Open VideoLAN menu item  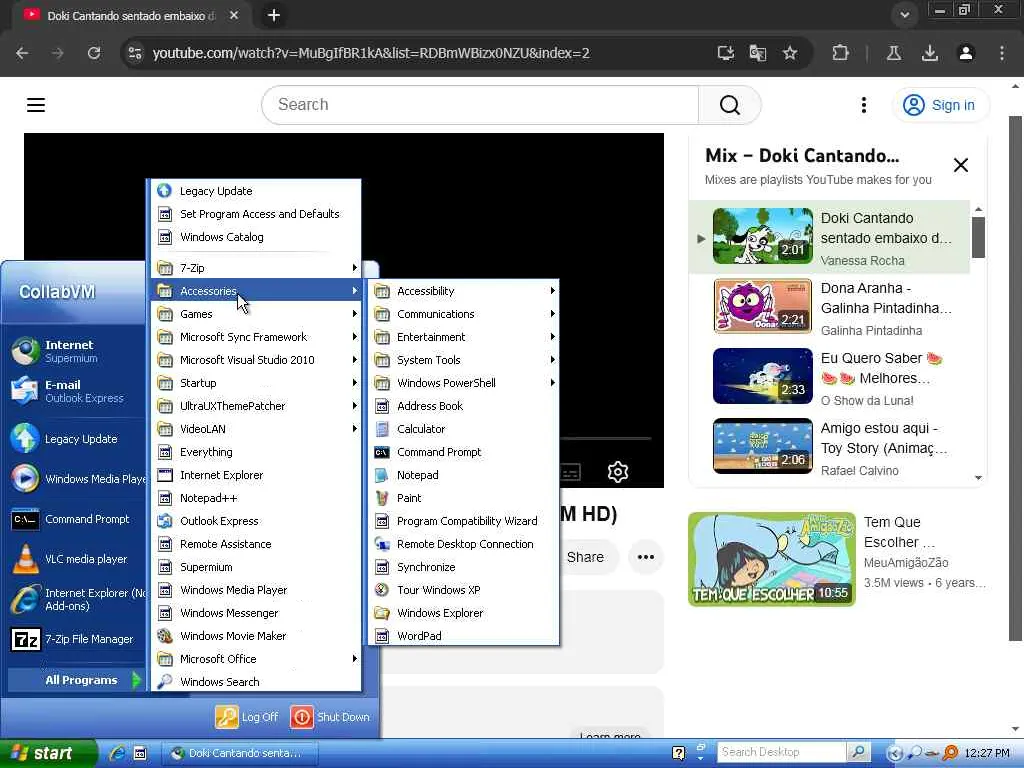coord(256,429)
